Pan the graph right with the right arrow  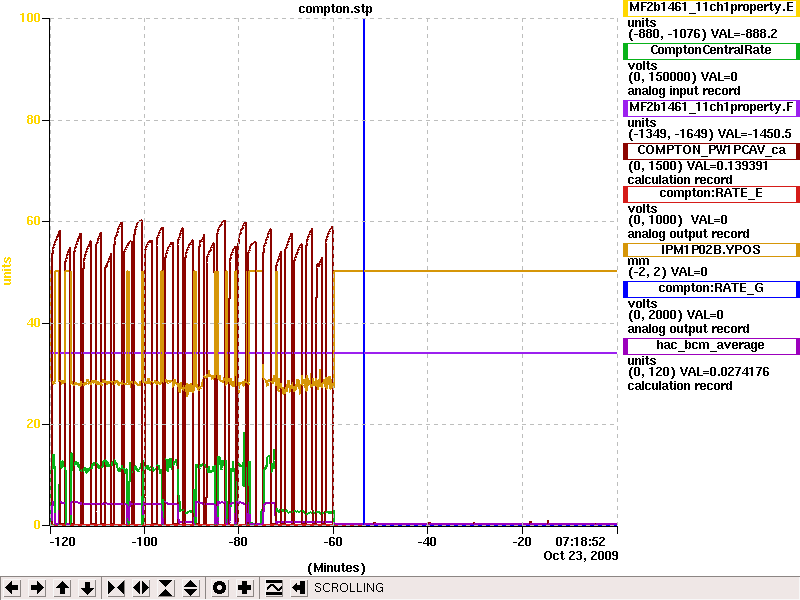tap(37, 588)
